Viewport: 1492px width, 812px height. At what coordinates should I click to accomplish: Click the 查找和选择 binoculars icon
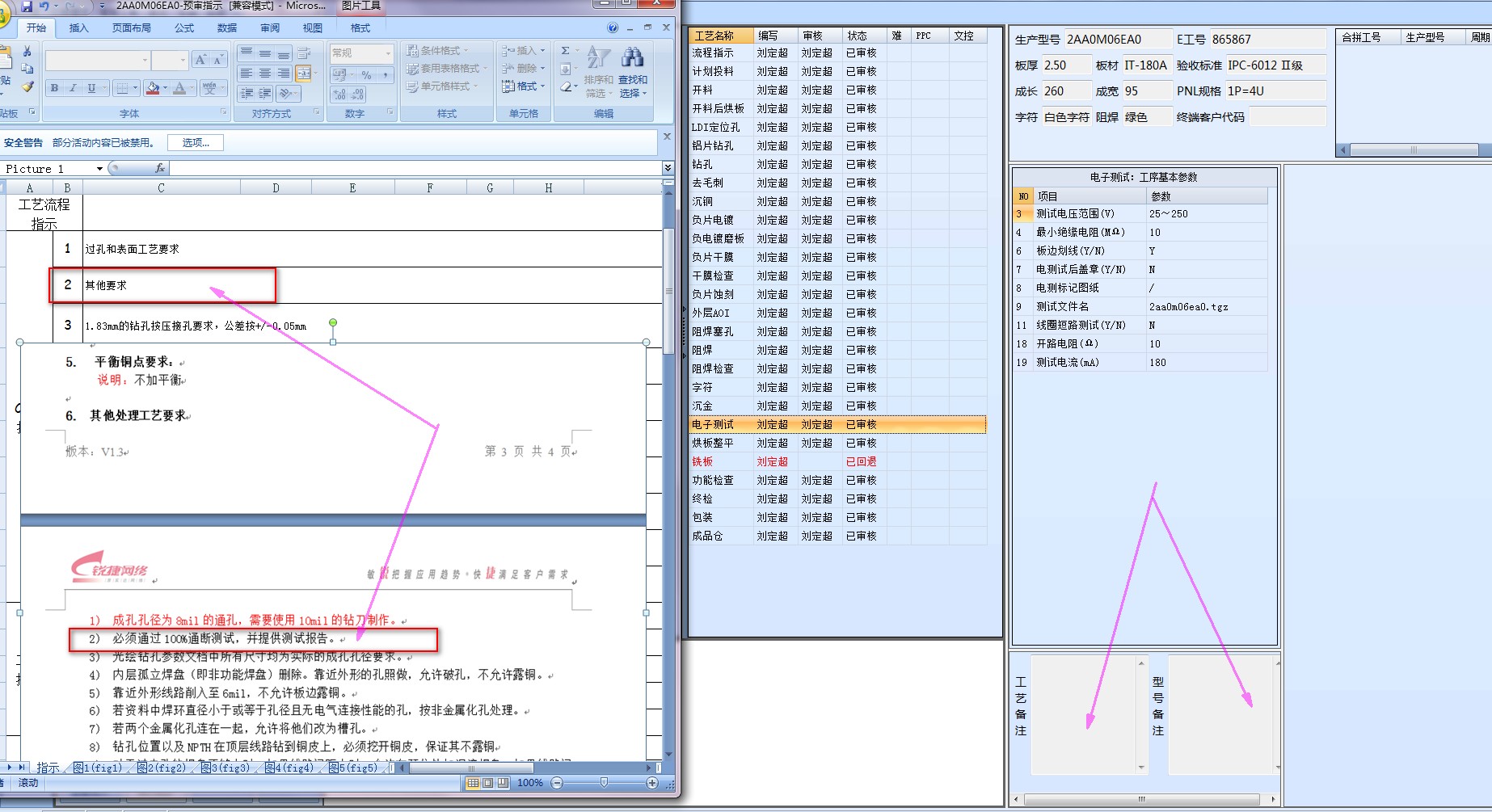click(633, 71)
